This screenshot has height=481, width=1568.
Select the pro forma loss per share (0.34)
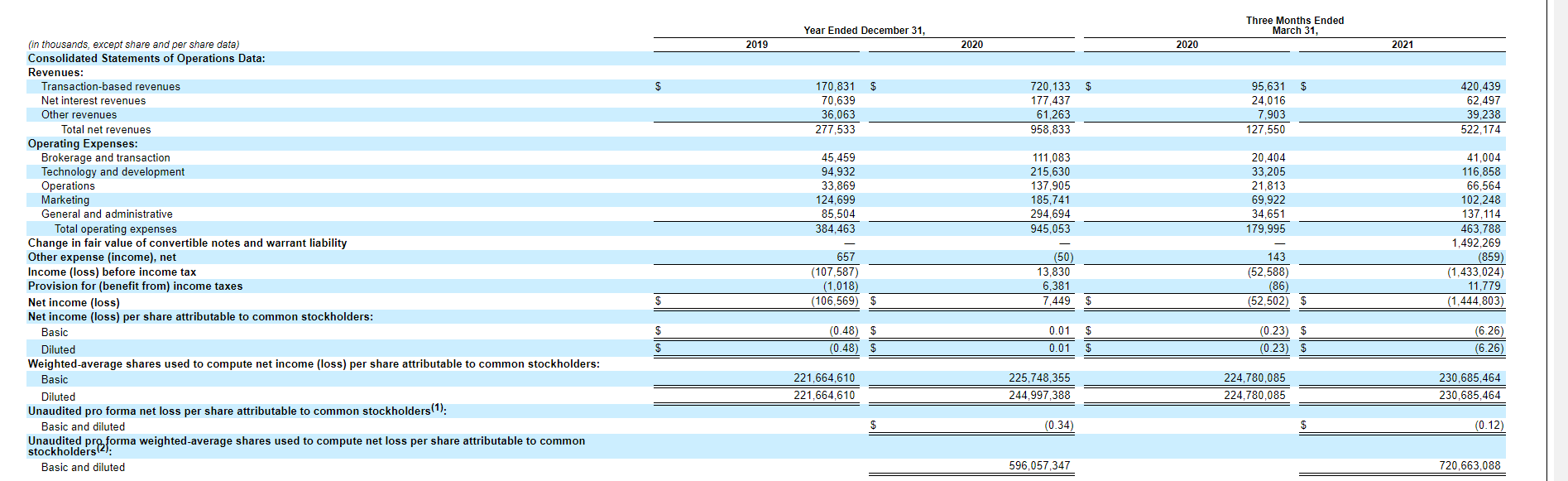1058,426
